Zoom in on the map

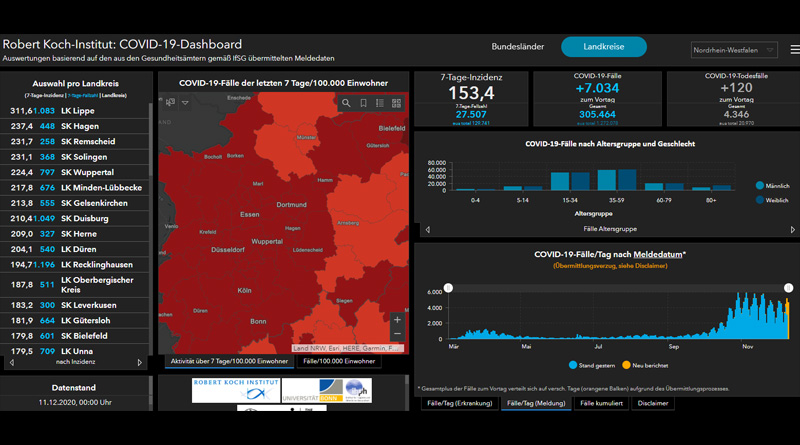(397, 320)
